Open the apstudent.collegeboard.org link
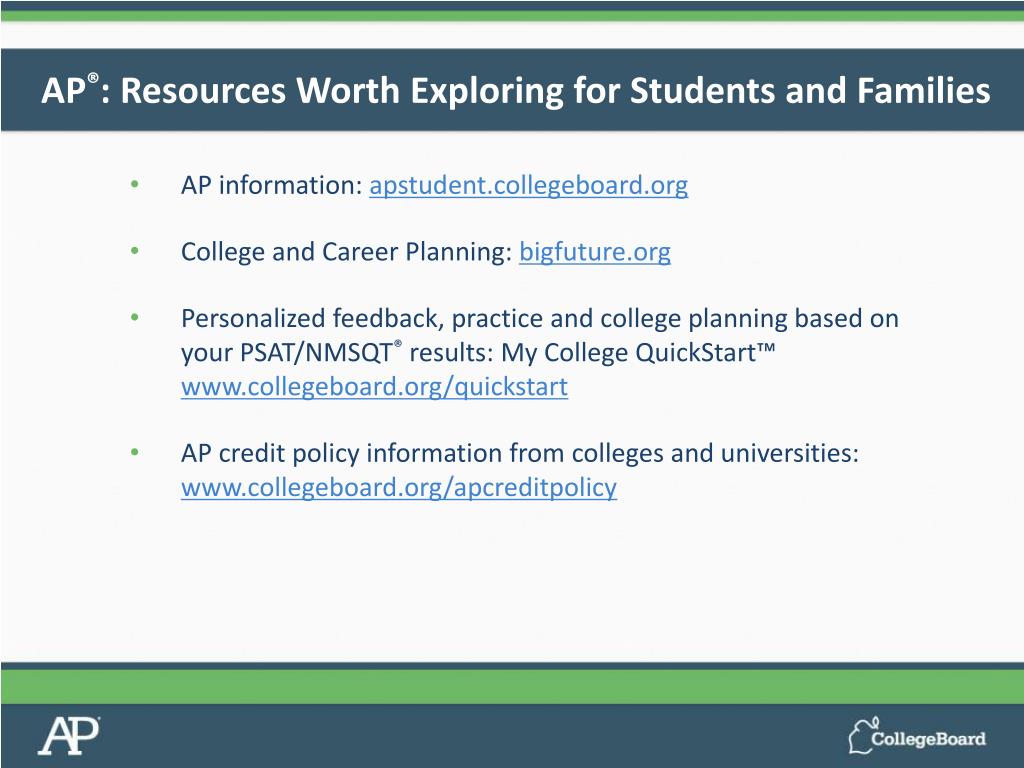 point(528,185)
